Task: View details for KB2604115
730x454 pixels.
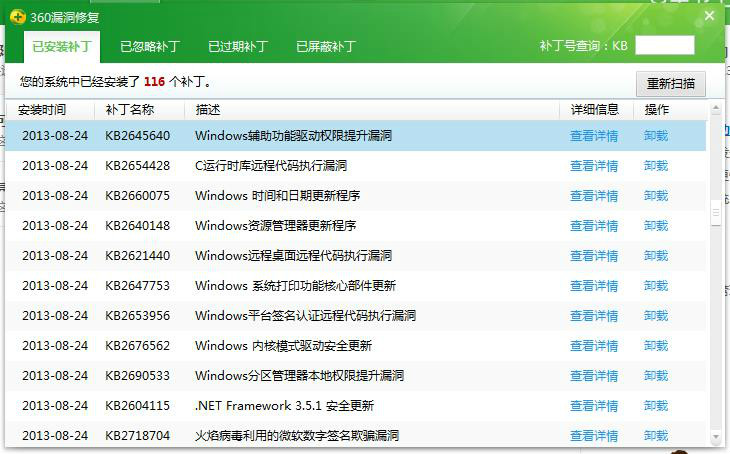Action: pos(594,406)
